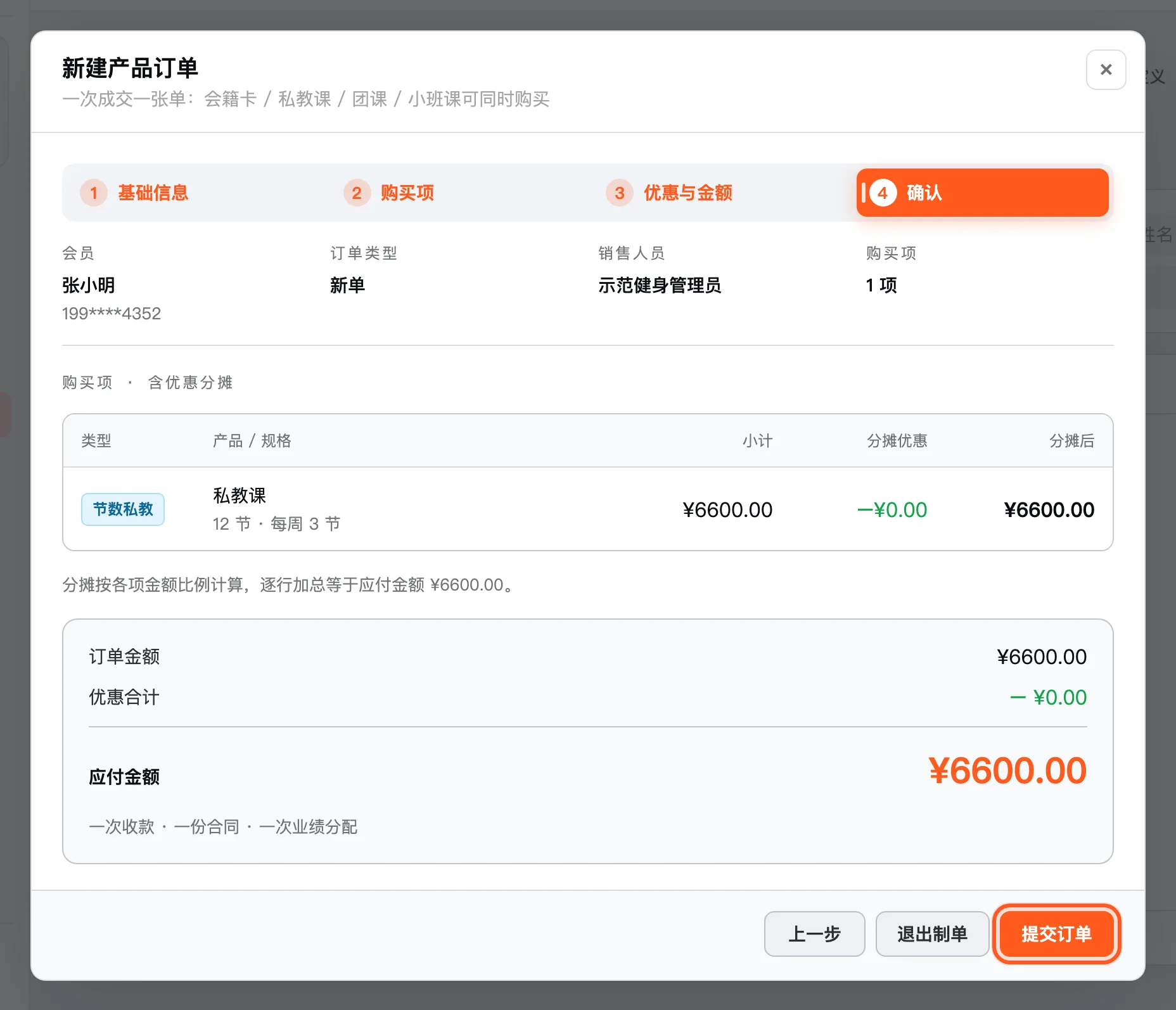1176x1010 pixels.
Task: Click the dialog title 新建产品订单
Action: 131,68
